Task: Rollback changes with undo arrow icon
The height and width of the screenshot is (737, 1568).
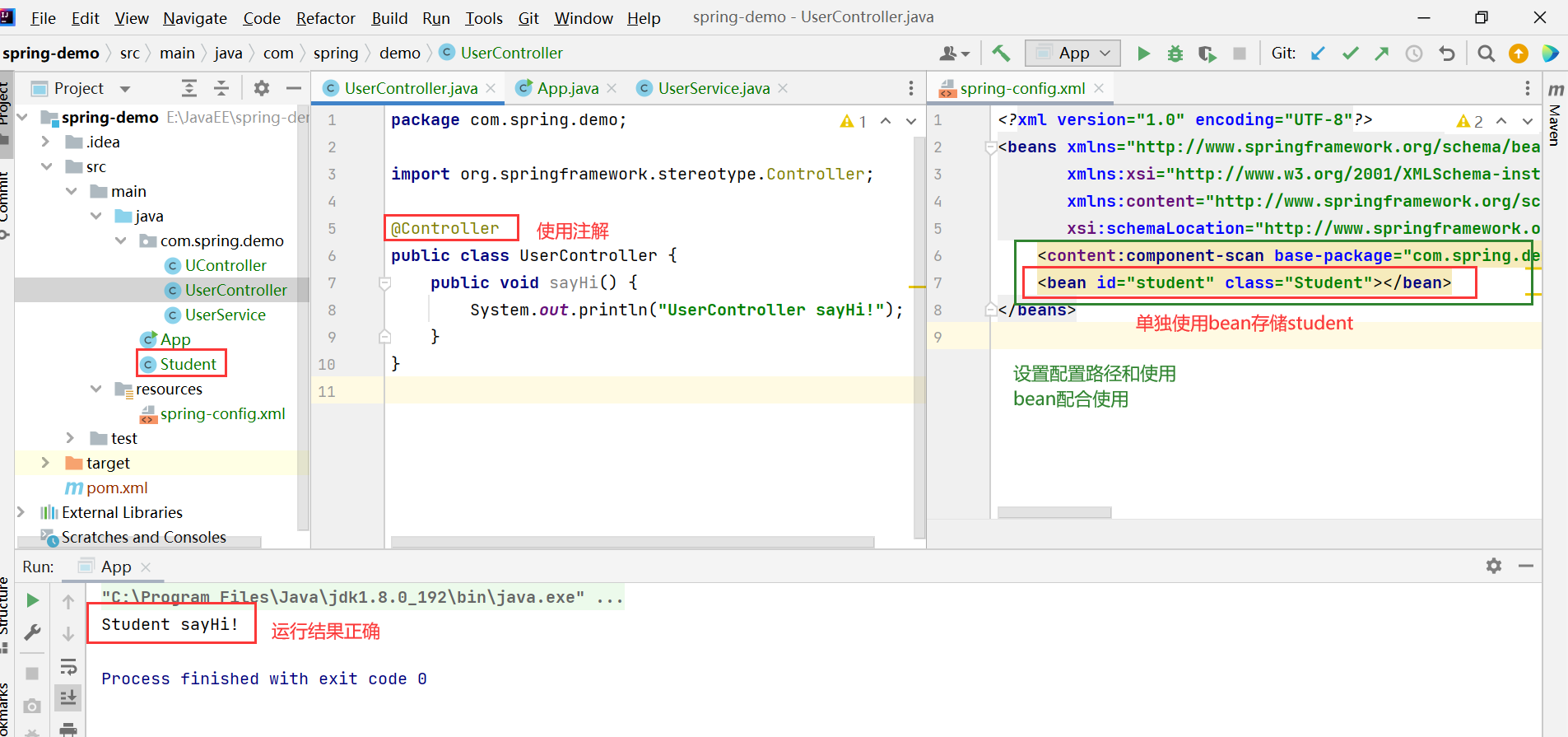Action: [x=1446, y=54]
